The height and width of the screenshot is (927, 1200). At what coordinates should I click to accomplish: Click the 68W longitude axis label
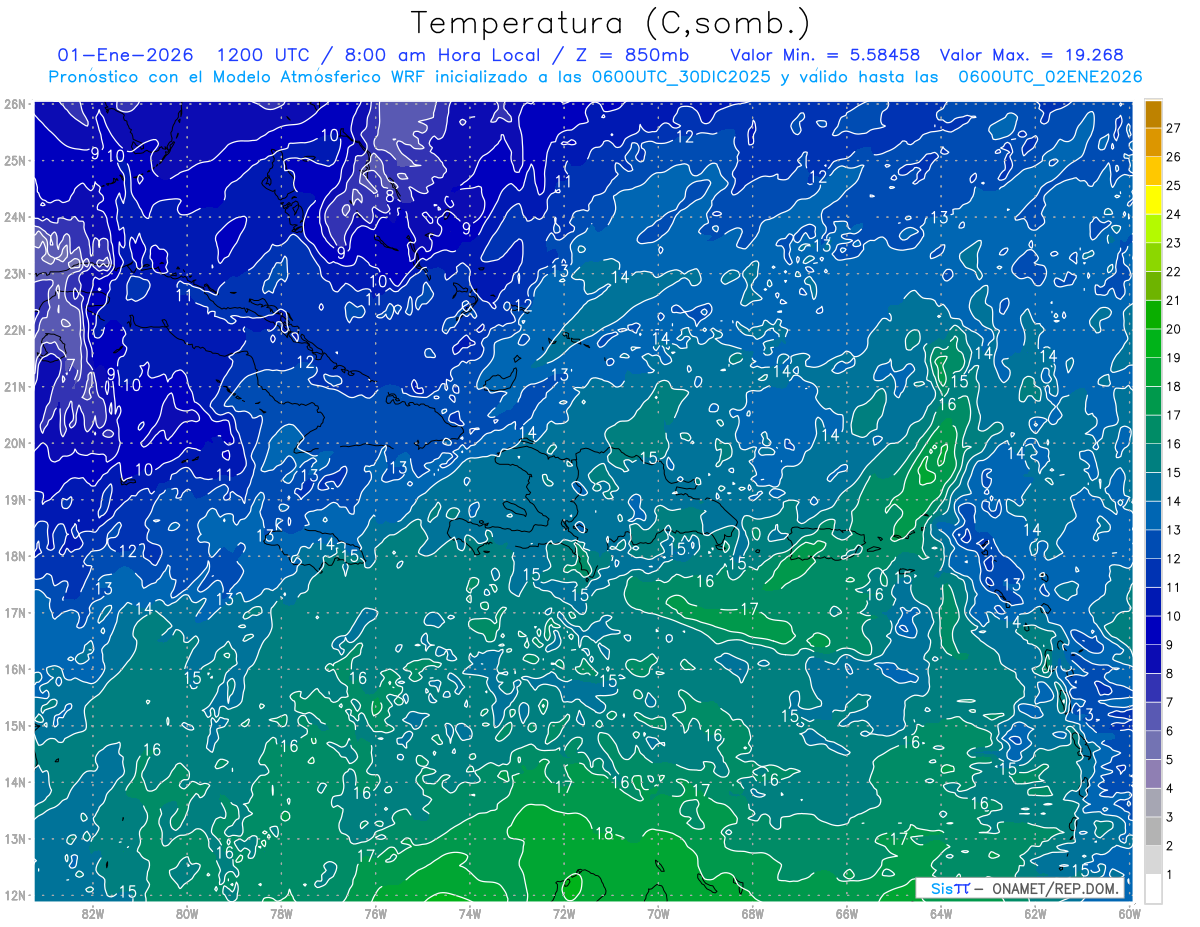[753, 913]
